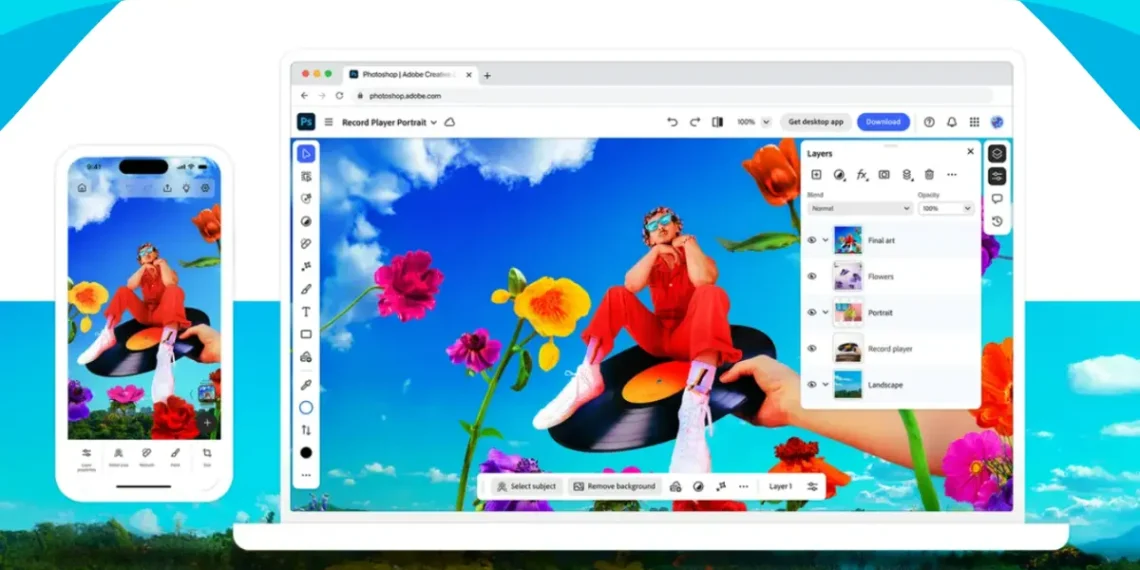The image size is (1140, 570).
Task: Select the Brush tool in the left toolbar
Action: [306, 289]
